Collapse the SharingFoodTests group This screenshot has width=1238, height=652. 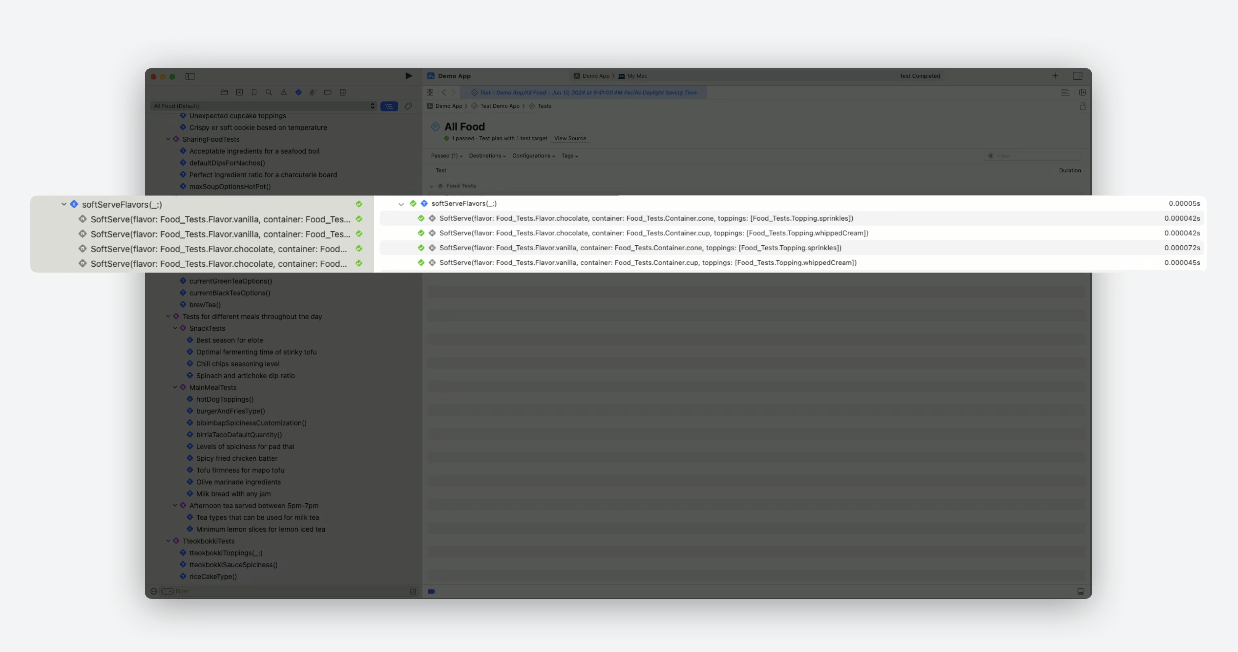(168, 139)
